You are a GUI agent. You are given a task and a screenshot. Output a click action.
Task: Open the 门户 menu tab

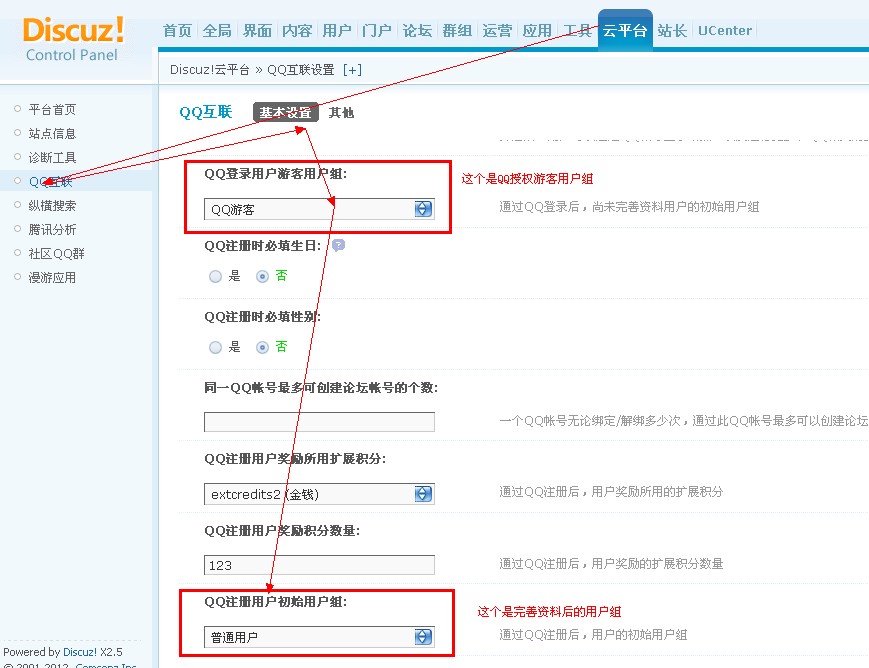pyautogui.click(x=377, y=30)
